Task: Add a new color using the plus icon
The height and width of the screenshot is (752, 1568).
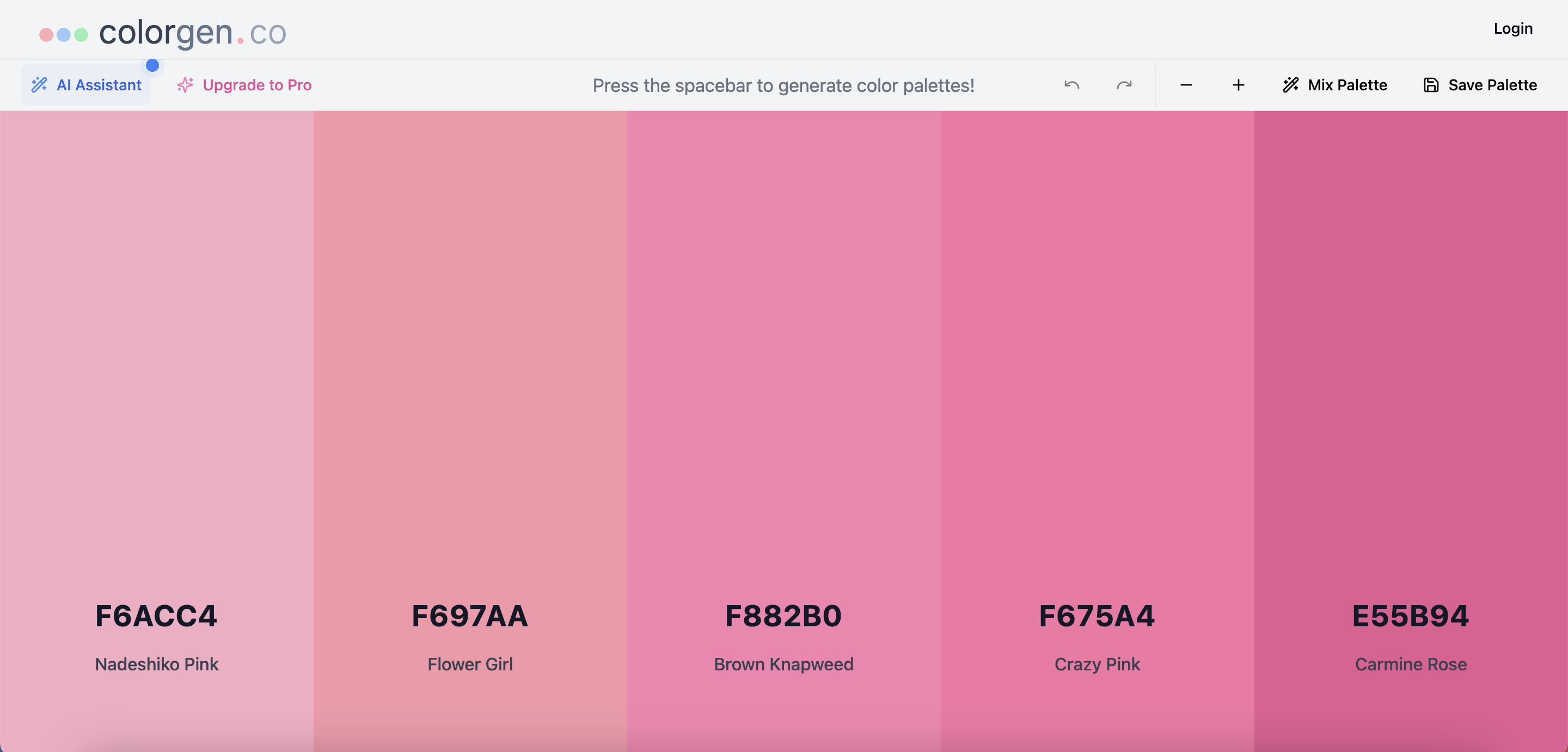Action: tap(1238, 85)
